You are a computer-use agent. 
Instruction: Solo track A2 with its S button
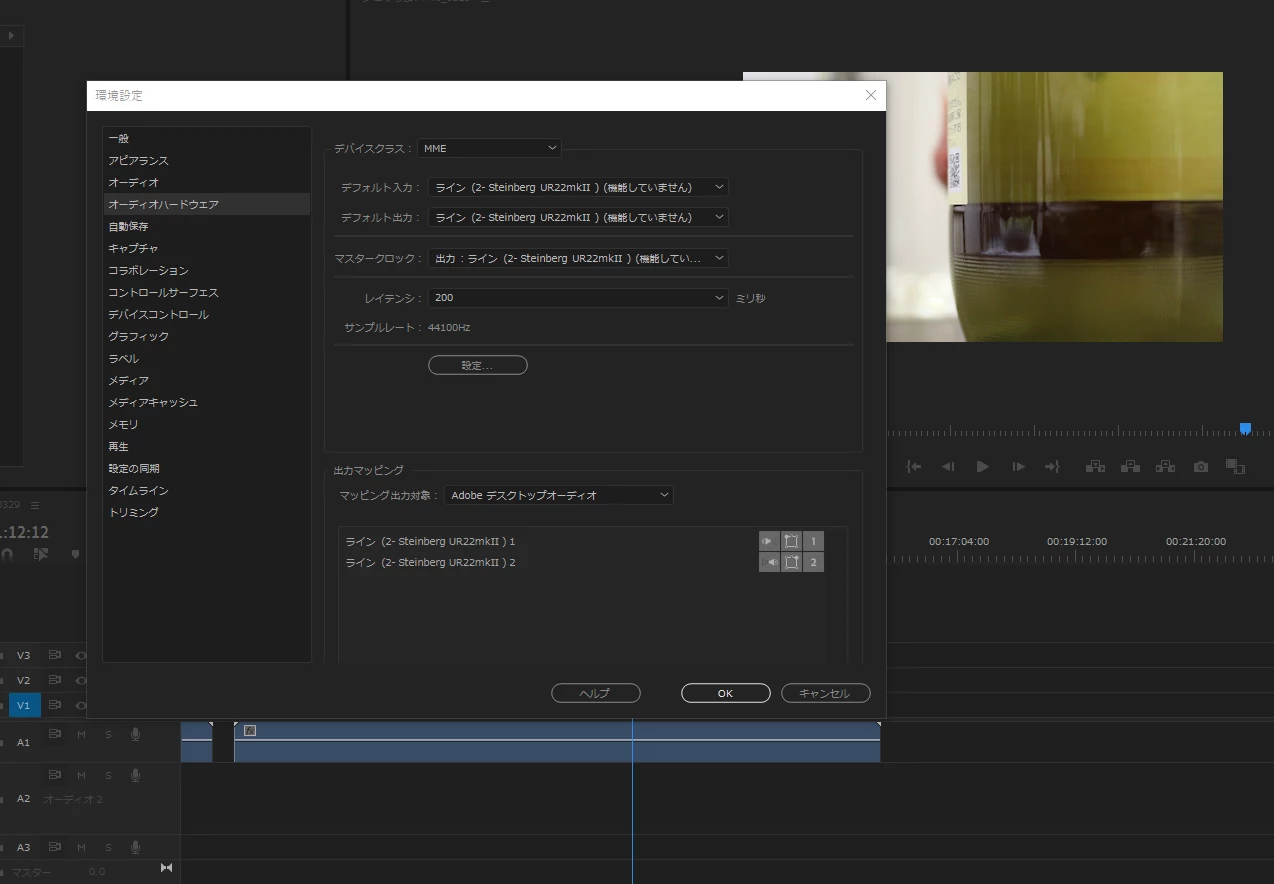click(x=108, y=775)
